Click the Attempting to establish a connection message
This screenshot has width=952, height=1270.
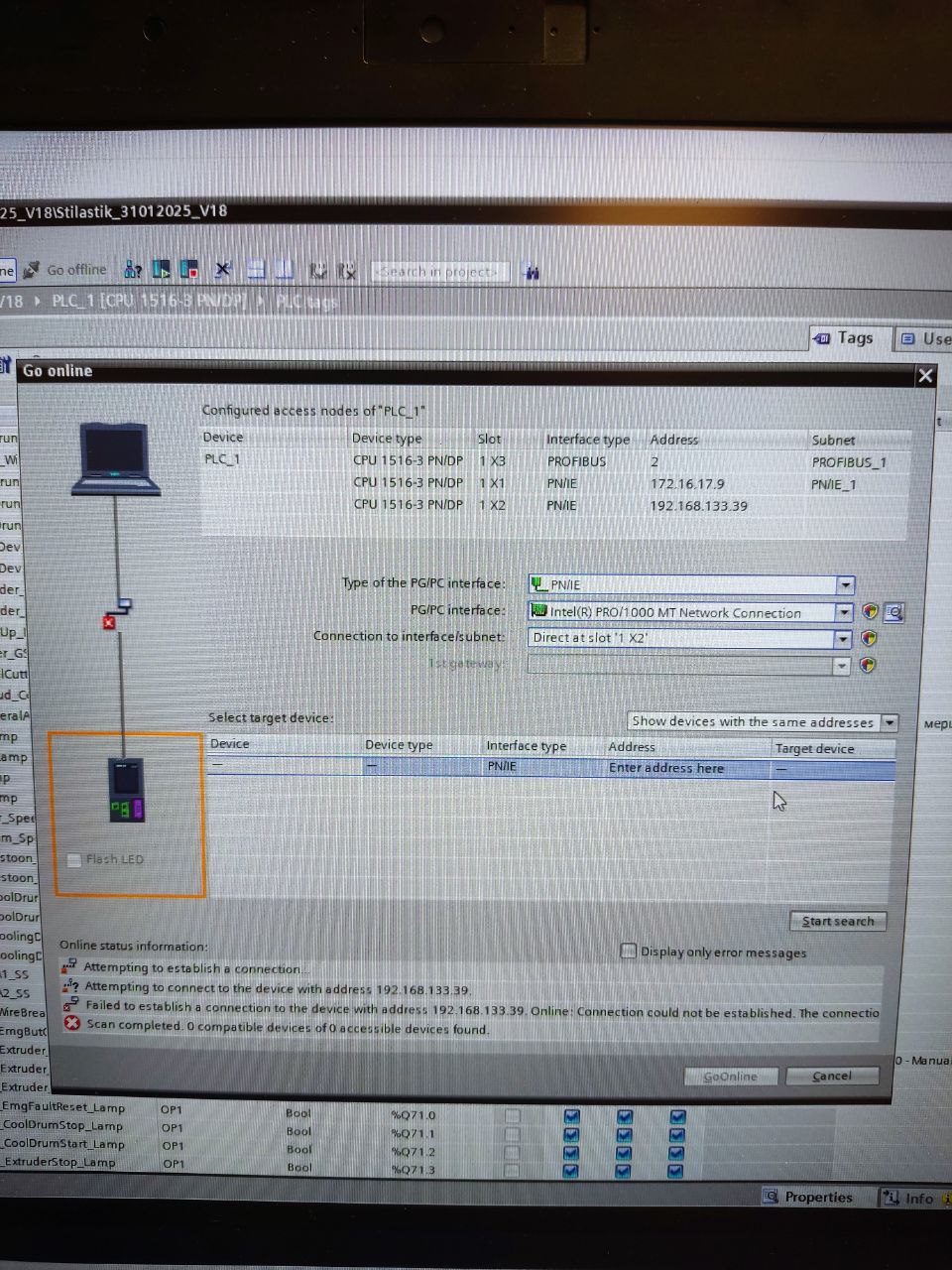(x=195, y=968)
